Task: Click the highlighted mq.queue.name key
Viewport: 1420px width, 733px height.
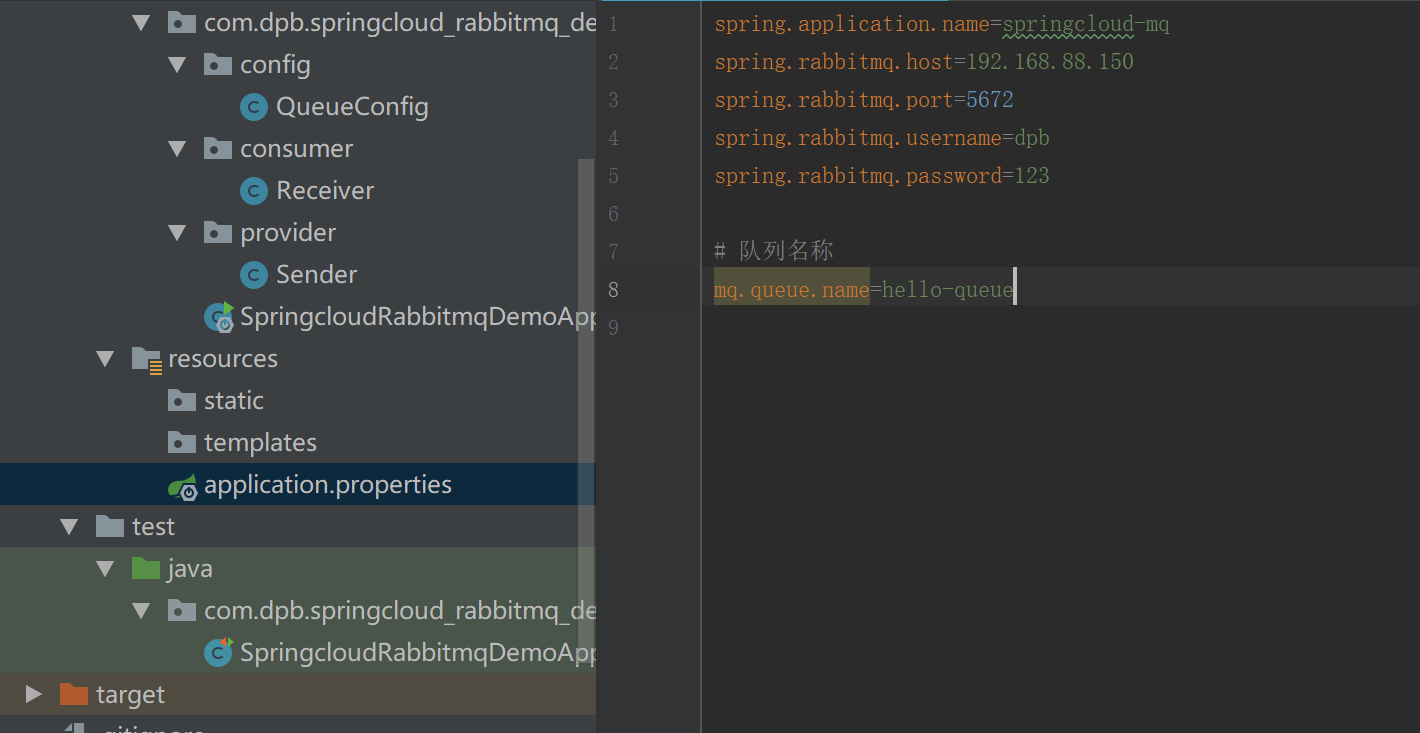Action: pyautogui.click(x=791, y=290)
